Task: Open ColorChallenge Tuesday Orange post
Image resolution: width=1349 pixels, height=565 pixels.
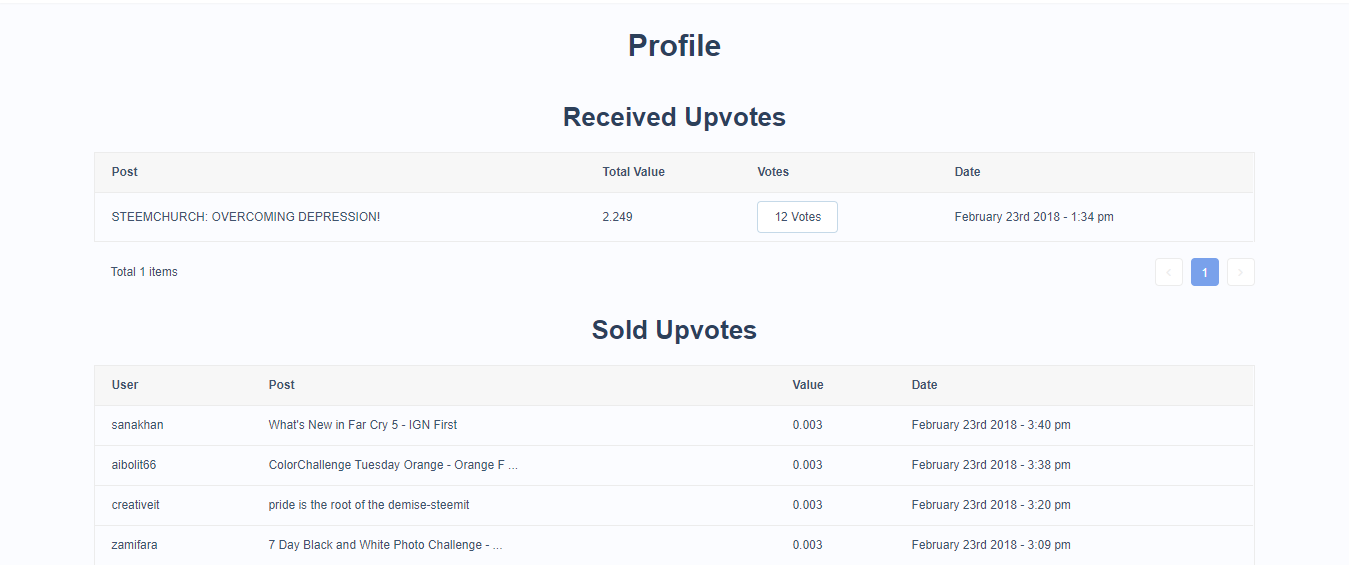Action: (x=393, y=465)
